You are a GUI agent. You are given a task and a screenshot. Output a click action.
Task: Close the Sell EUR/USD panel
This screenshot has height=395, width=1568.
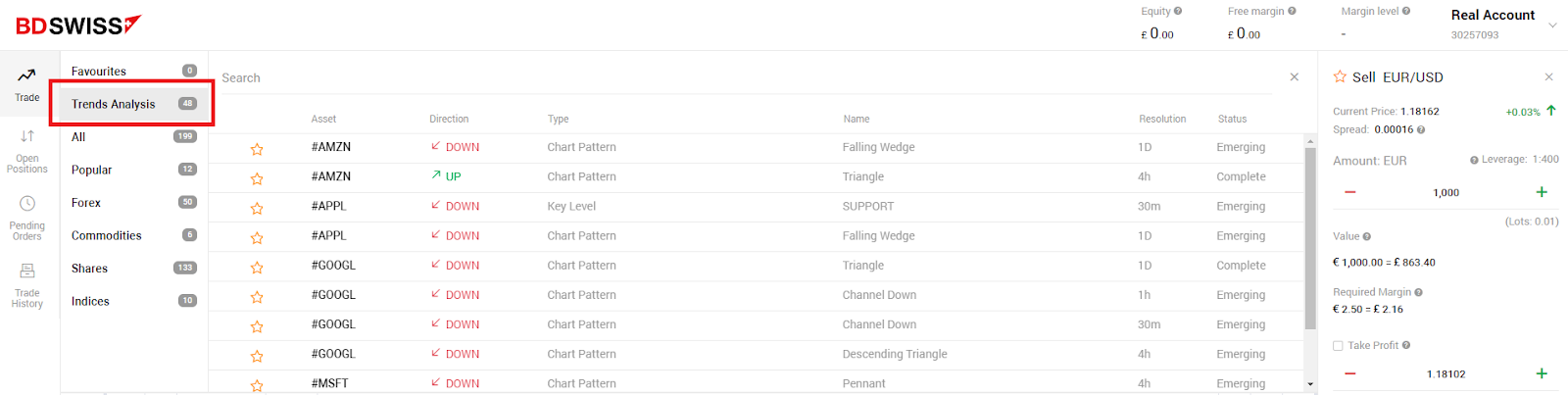click(1548, 76)
